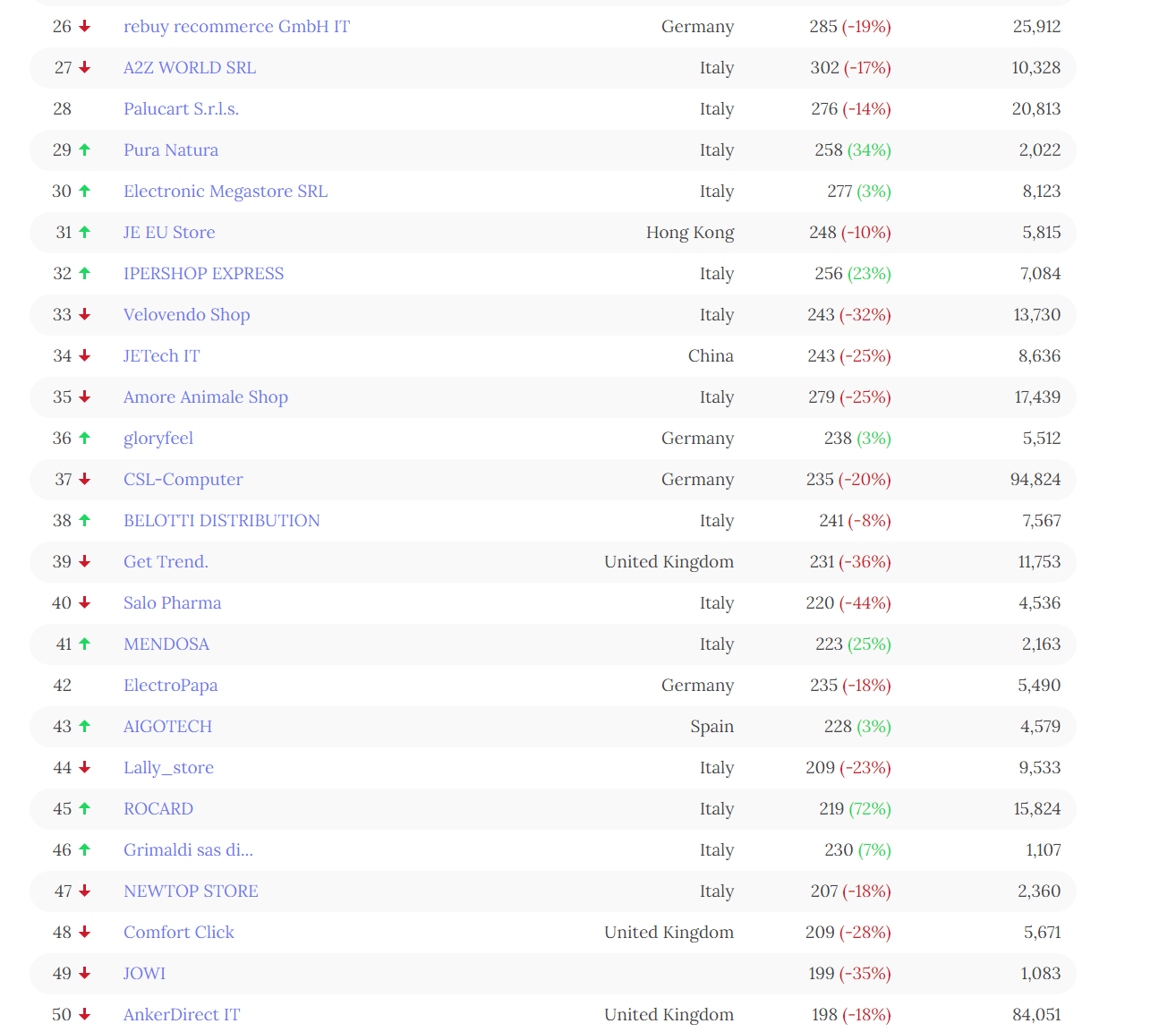Viewport: 1176px width, 1032px height.
Task: Click the red arrow next to CSL-Computer
Action: (x=83, y=479)
